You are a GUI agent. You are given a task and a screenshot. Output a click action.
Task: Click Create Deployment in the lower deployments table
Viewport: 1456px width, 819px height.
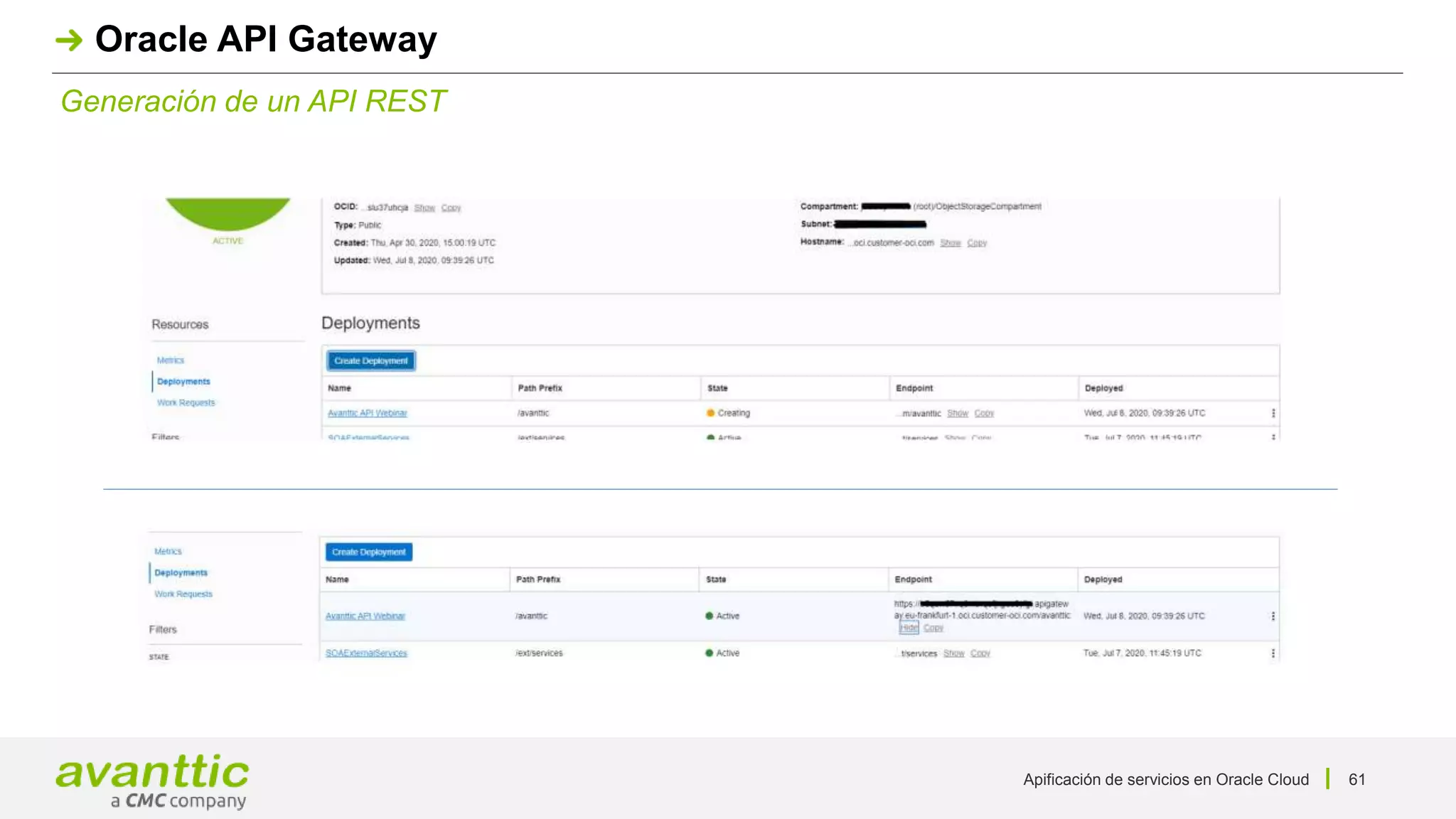tap(369, 552)
